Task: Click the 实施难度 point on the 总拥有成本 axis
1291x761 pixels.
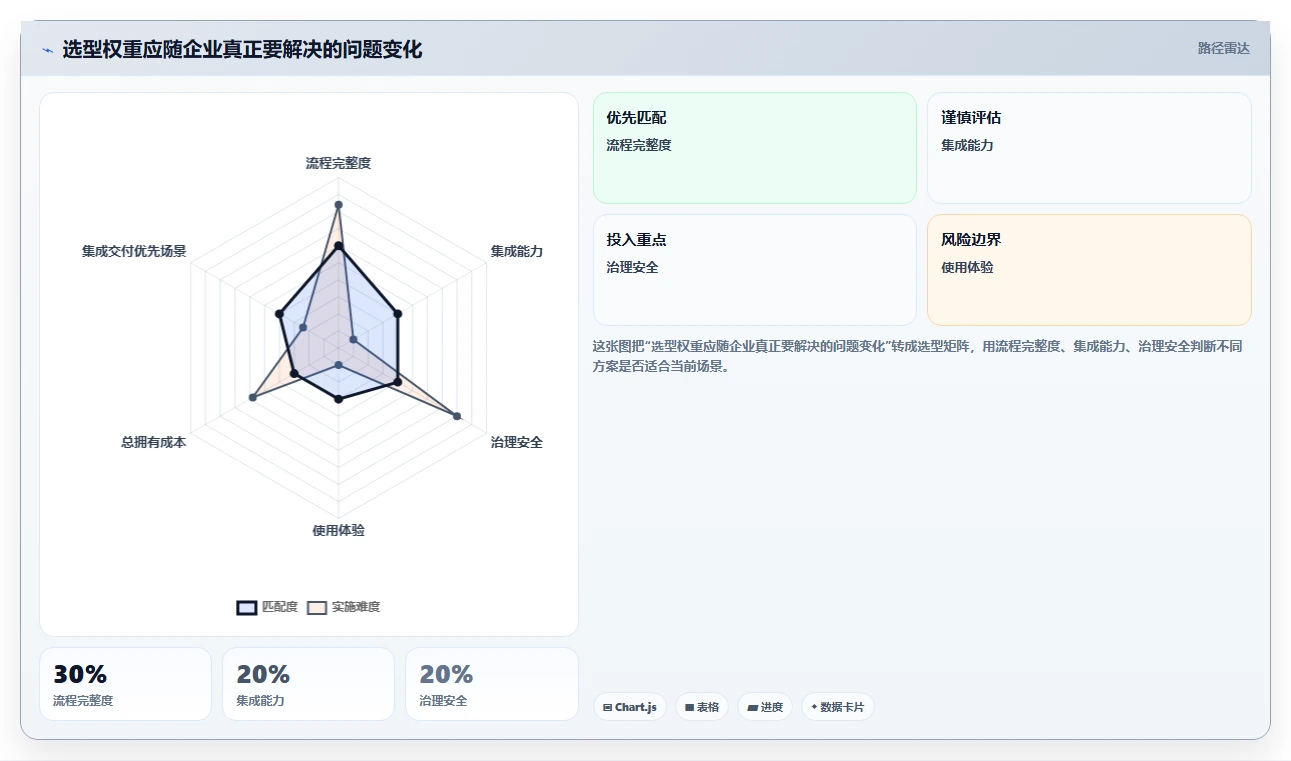Action: pyautogui.click(x=252, y=398)
